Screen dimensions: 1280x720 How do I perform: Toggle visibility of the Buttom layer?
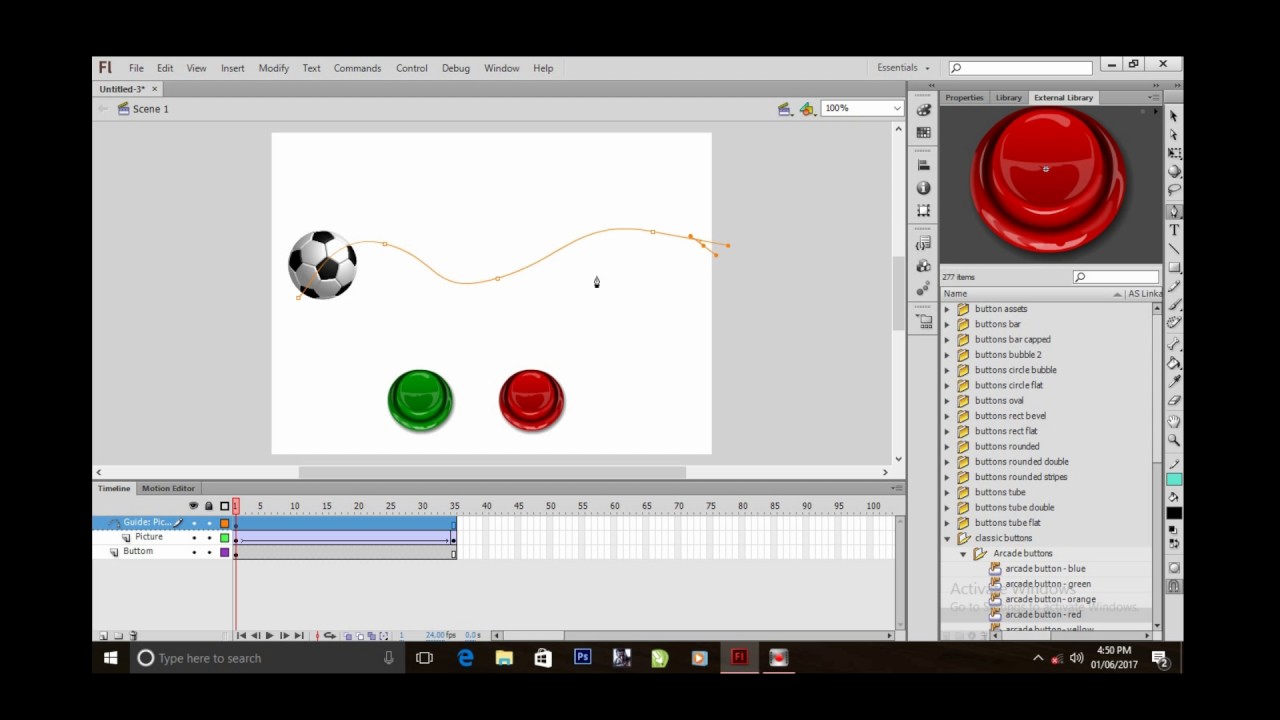(194, 552)
